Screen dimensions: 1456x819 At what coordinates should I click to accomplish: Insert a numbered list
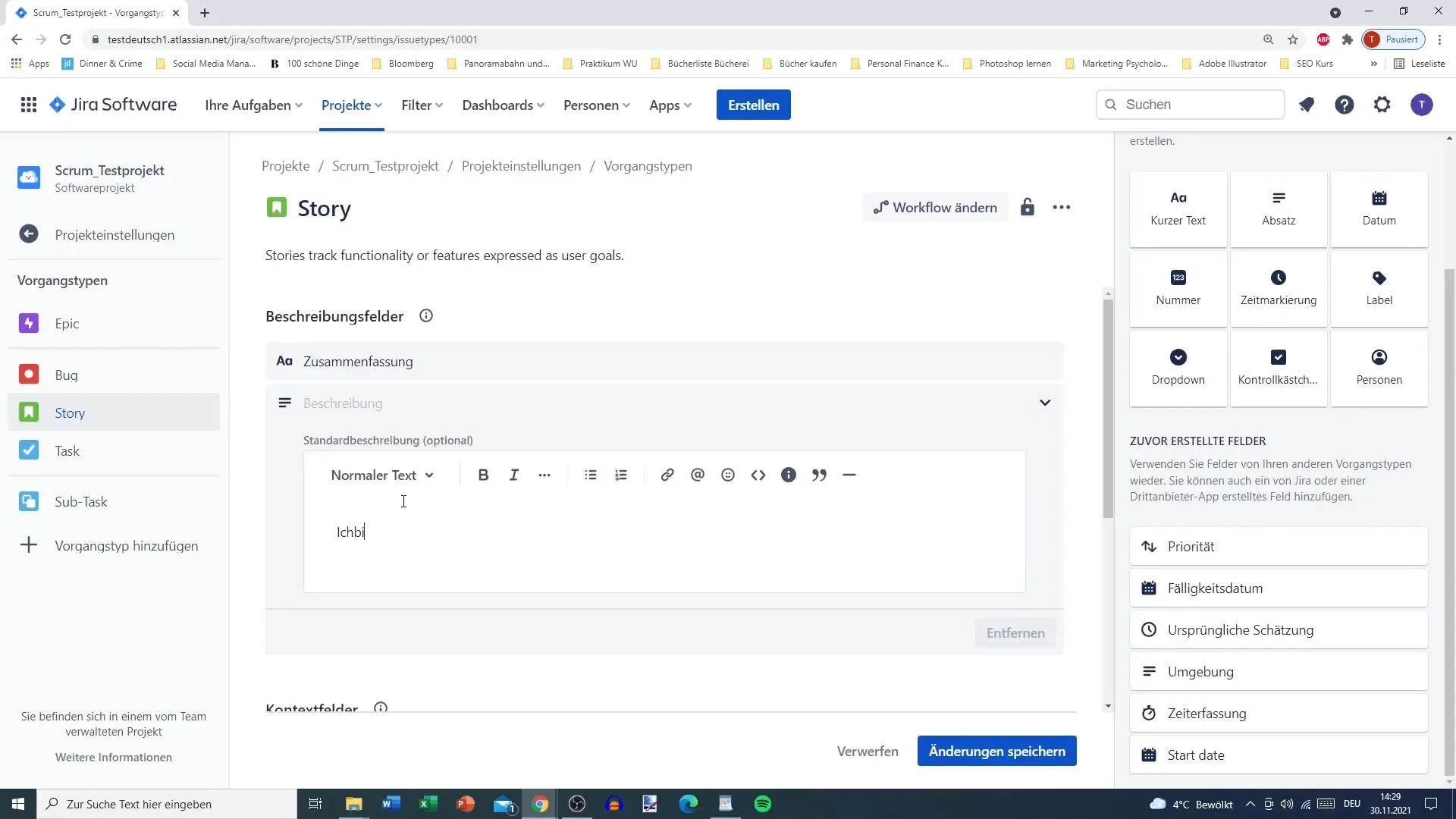pos(621,475)
